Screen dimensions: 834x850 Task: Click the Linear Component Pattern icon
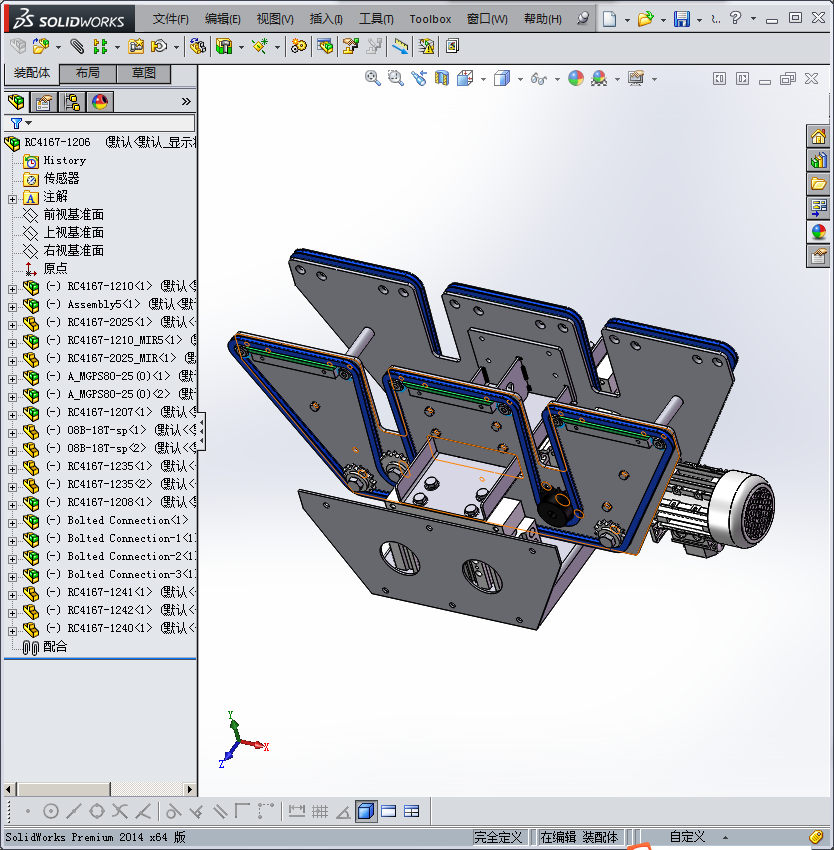coord(100,47)
